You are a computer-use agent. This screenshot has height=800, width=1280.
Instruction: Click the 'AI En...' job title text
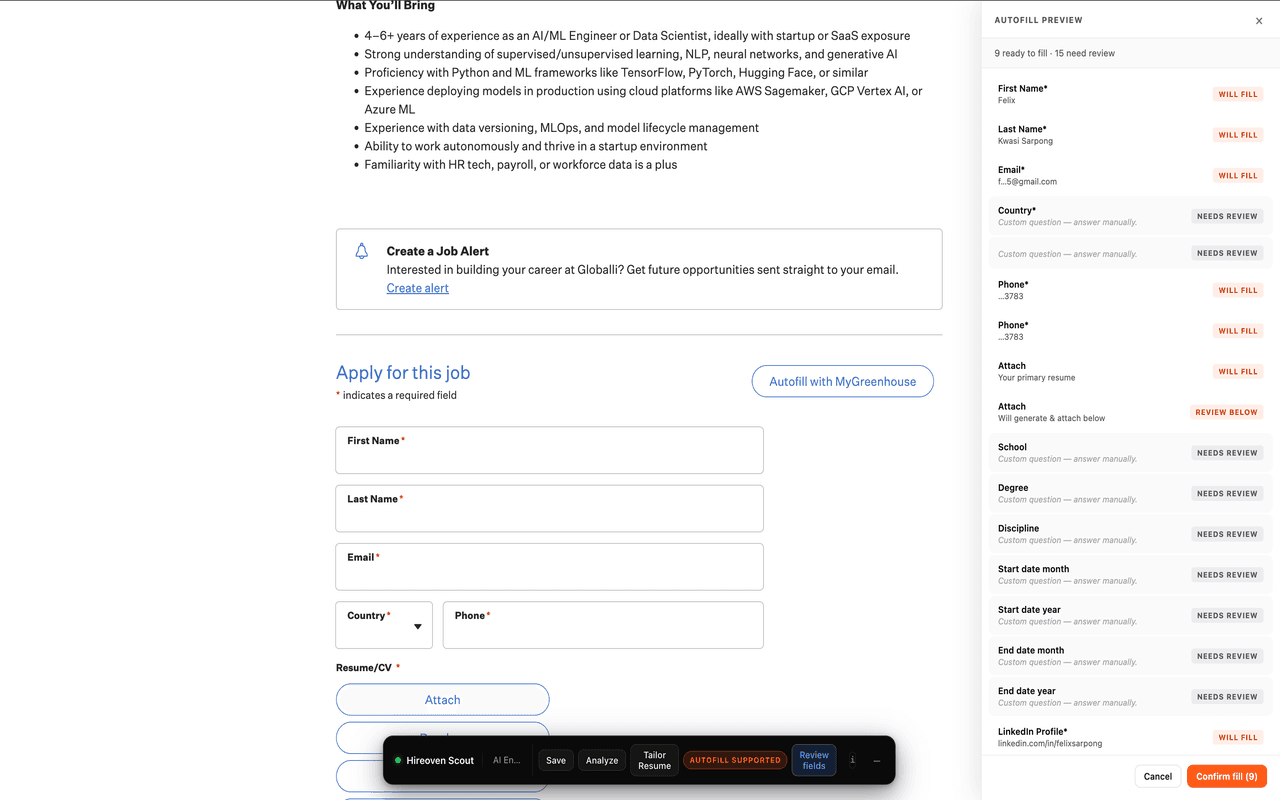pos(507,760)
